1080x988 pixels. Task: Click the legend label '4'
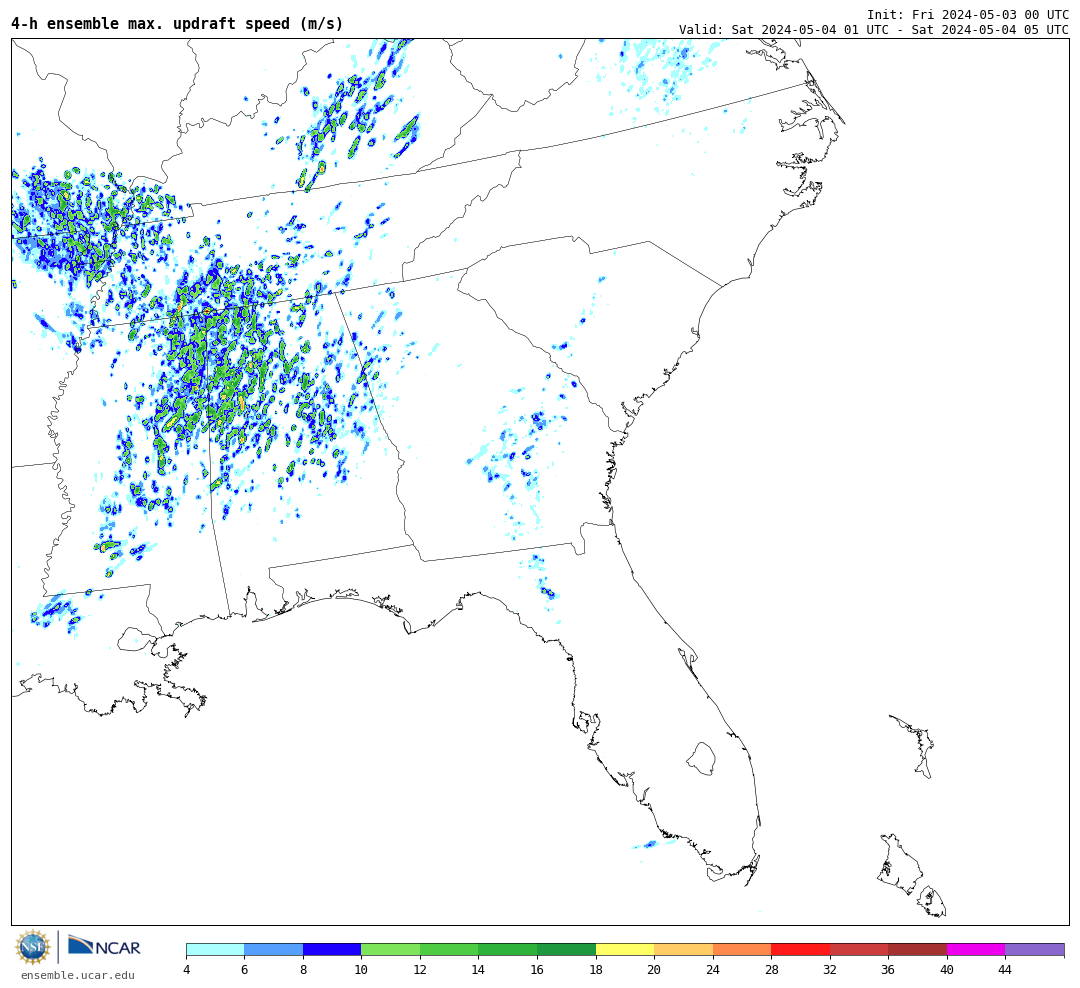tap(187, 970)
